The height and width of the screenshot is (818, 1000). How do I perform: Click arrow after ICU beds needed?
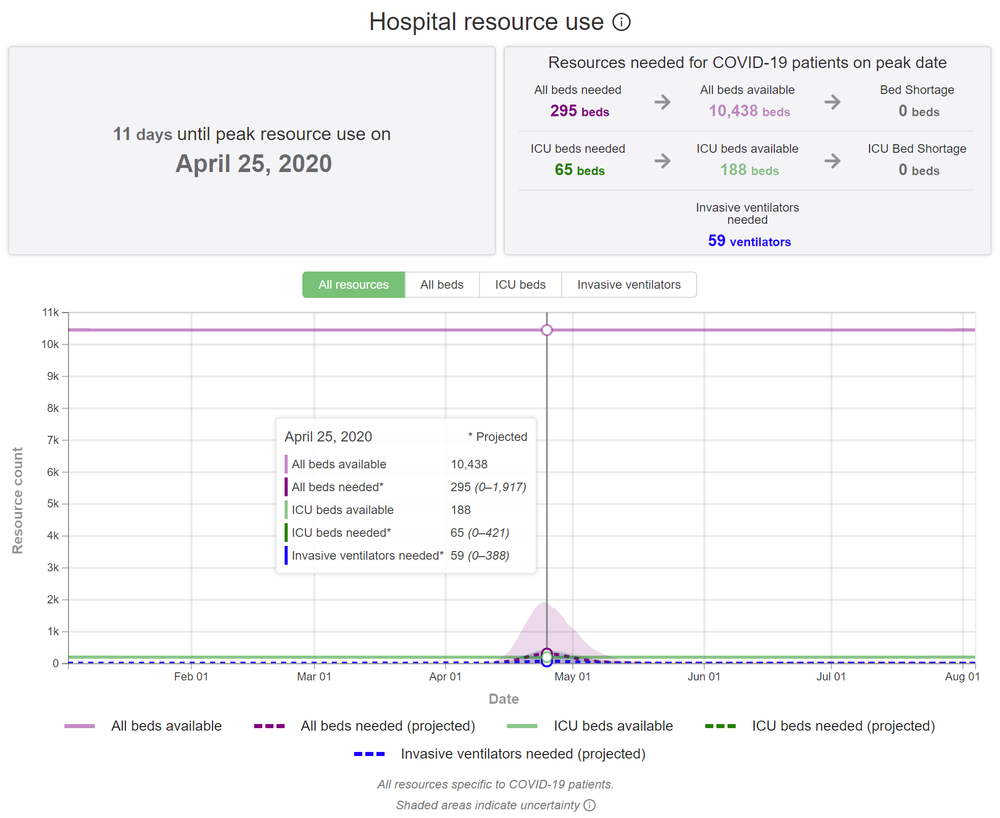click(x=662, y=160)
